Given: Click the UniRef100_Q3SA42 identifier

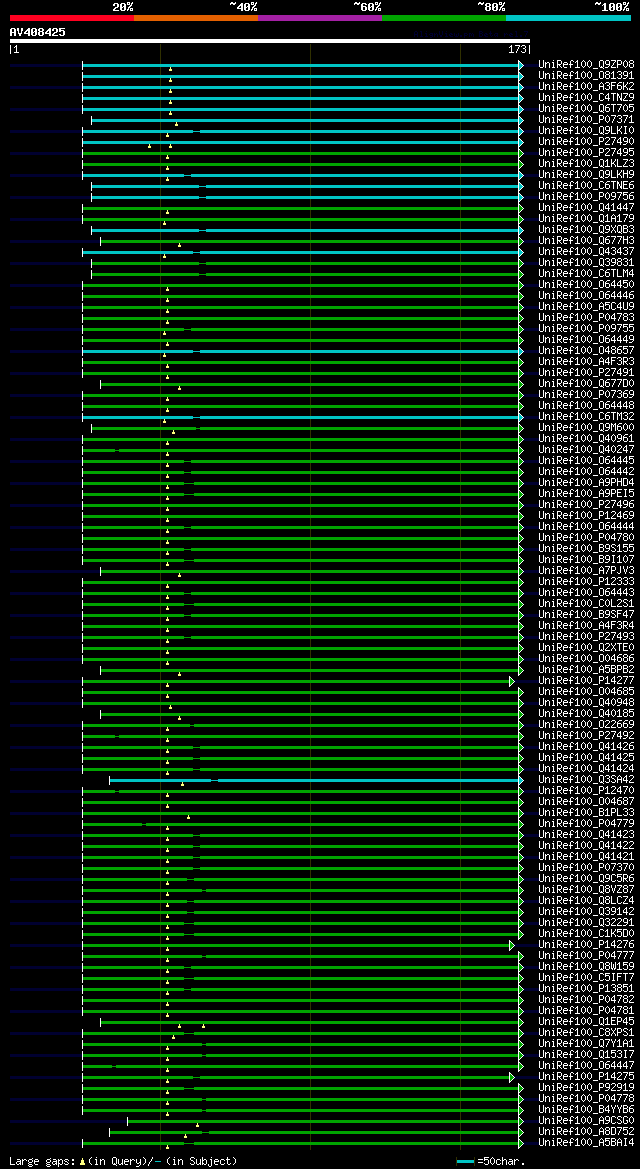Looking at the screenshot, I should point(586,780).
